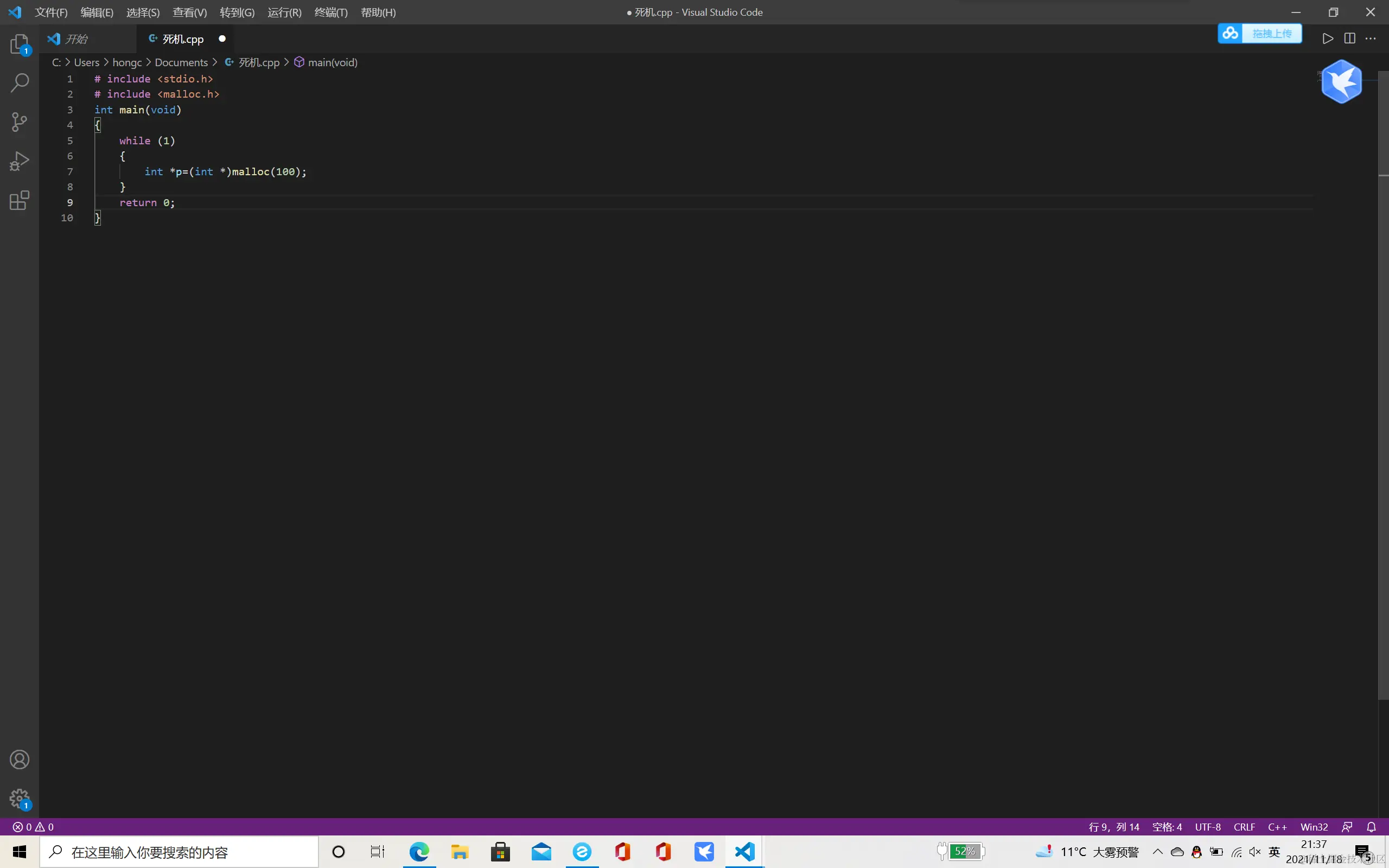Change language mode from C++
The height and width of the screenshot is (868, 1389).
(x=1277, y=827)
